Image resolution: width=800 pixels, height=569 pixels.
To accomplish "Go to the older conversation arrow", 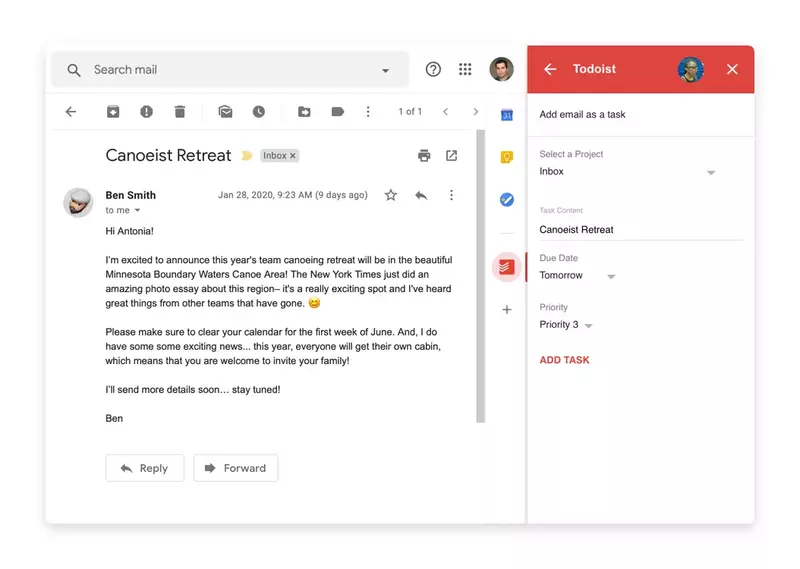I will [476, 112].
